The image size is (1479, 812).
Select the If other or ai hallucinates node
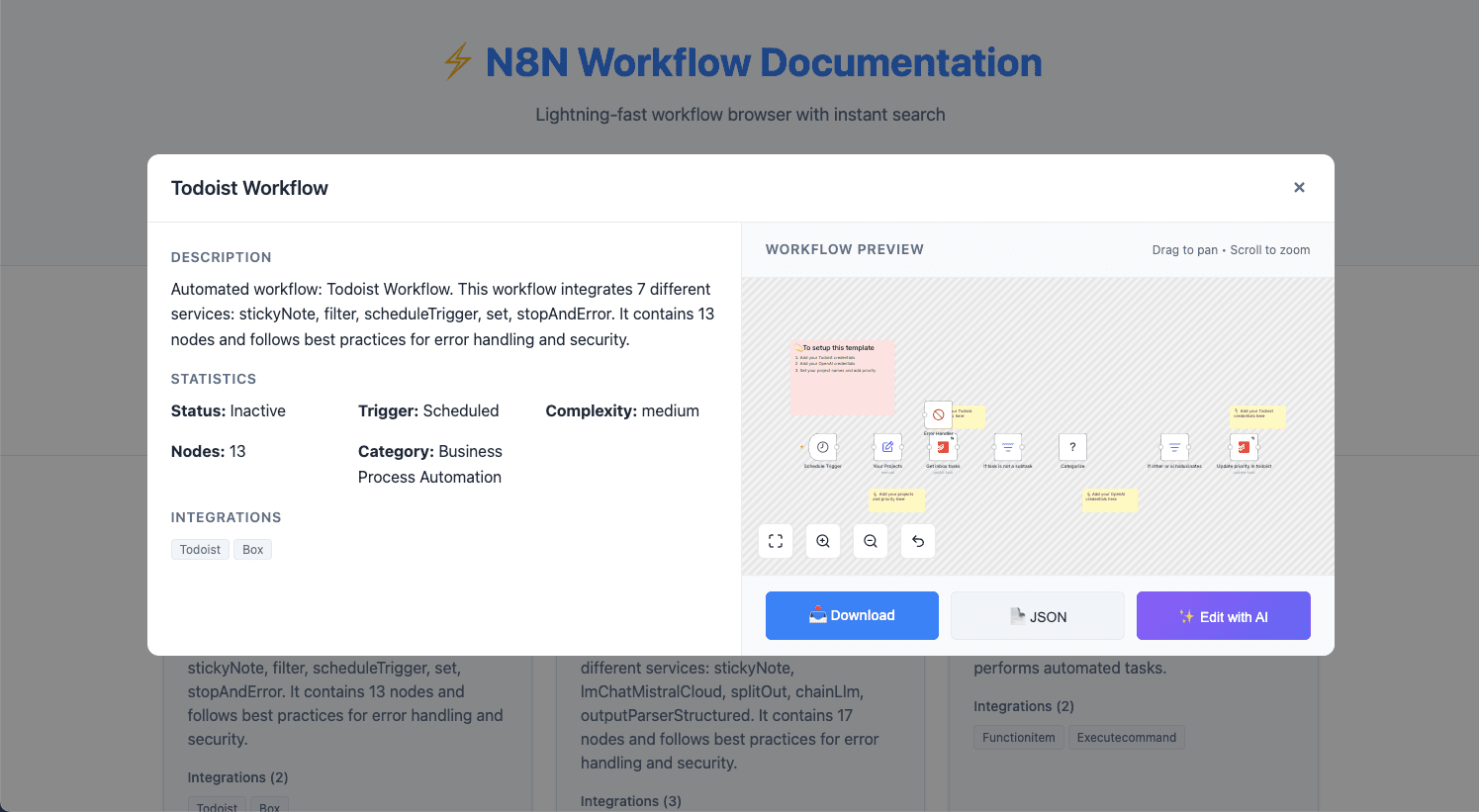[x=1174, y=447]
